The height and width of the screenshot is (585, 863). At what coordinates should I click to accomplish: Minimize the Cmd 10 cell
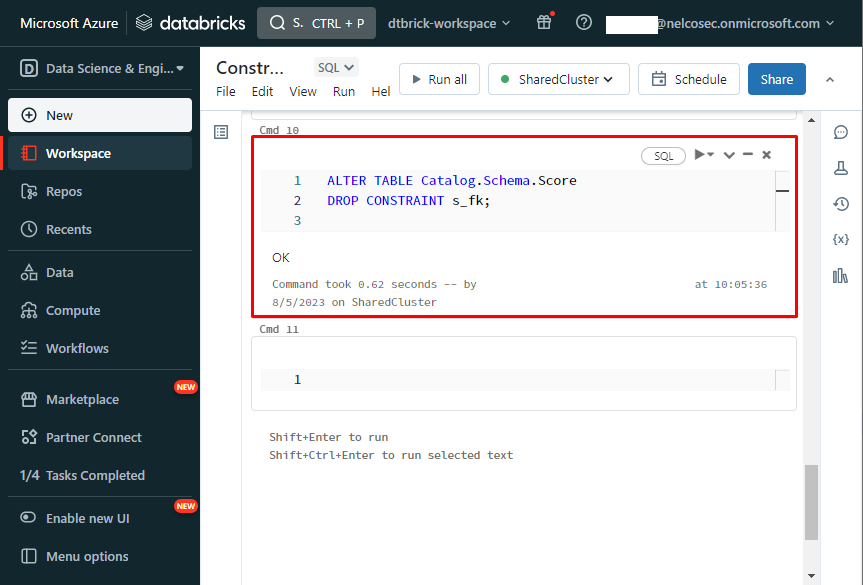pyautogui.click(x=748, y=155)
